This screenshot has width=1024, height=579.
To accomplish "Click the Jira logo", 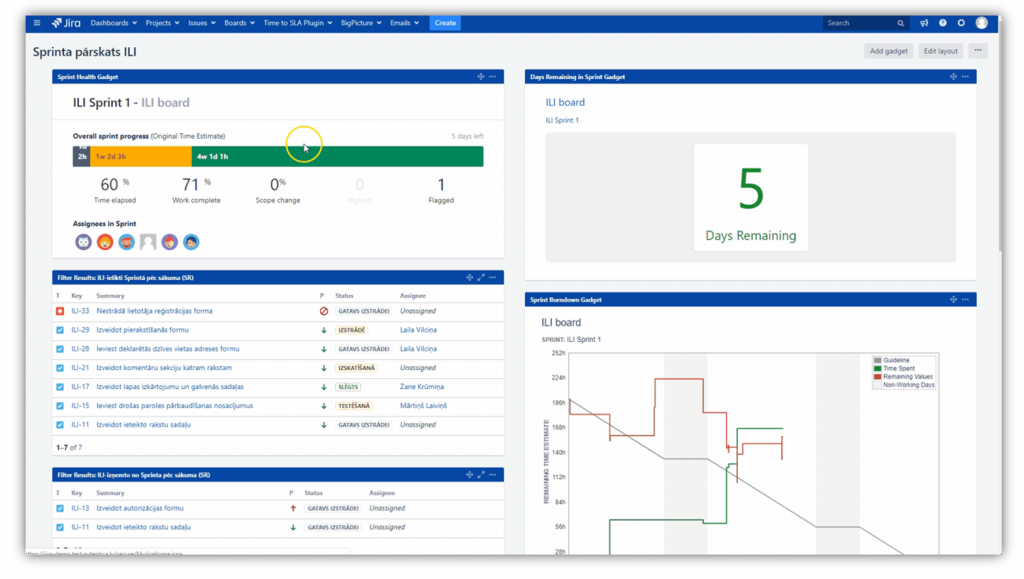I will coord(66,23).
